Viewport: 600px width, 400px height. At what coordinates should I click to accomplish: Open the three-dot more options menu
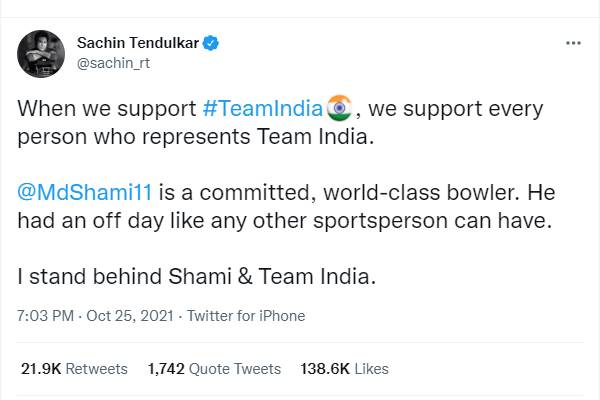click(573, 44)
